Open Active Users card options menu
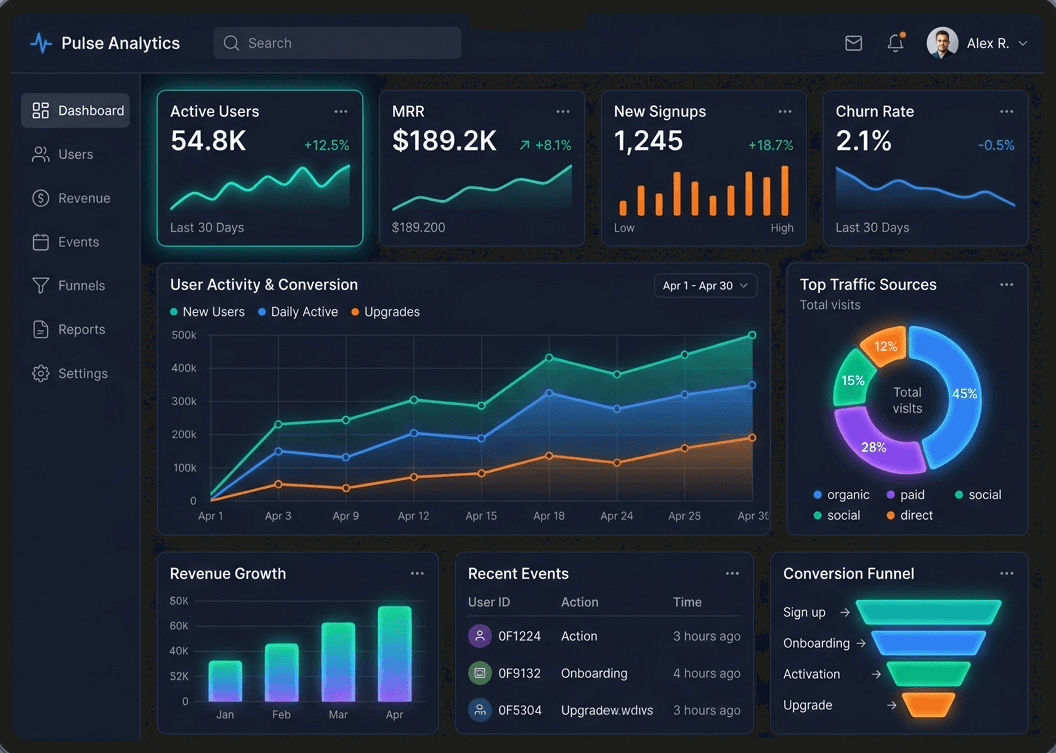 [x=341, y=112]
